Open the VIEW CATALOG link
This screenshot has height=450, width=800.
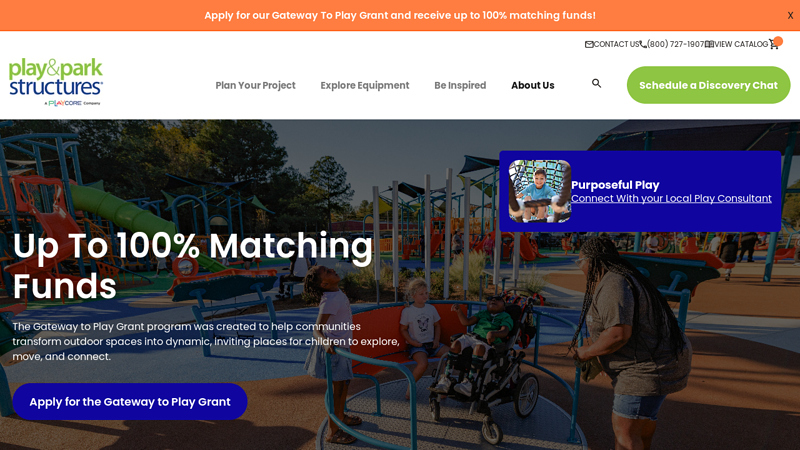(741, 44)
